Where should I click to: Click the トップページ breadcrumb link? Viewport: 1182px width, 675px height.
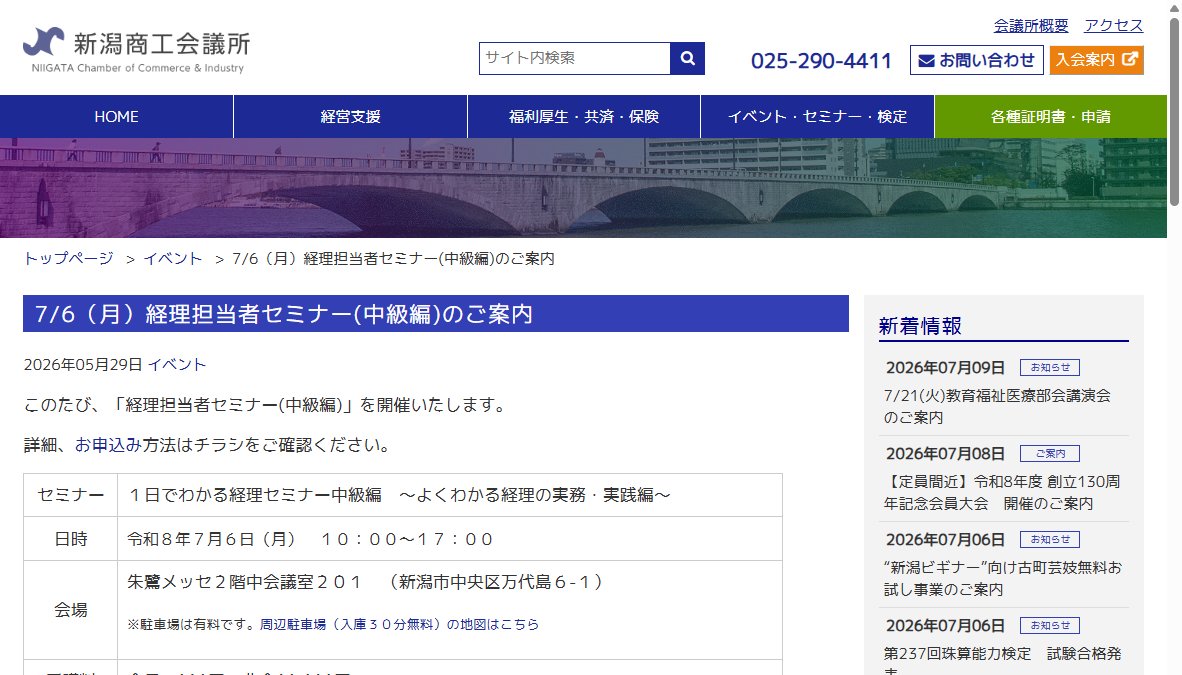tap(69, 259)
